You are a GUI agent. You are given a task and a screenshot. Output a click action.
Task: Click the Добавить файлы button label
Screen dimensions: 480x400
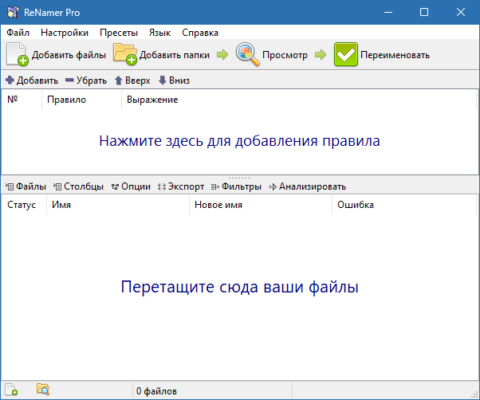click(69, 55)
